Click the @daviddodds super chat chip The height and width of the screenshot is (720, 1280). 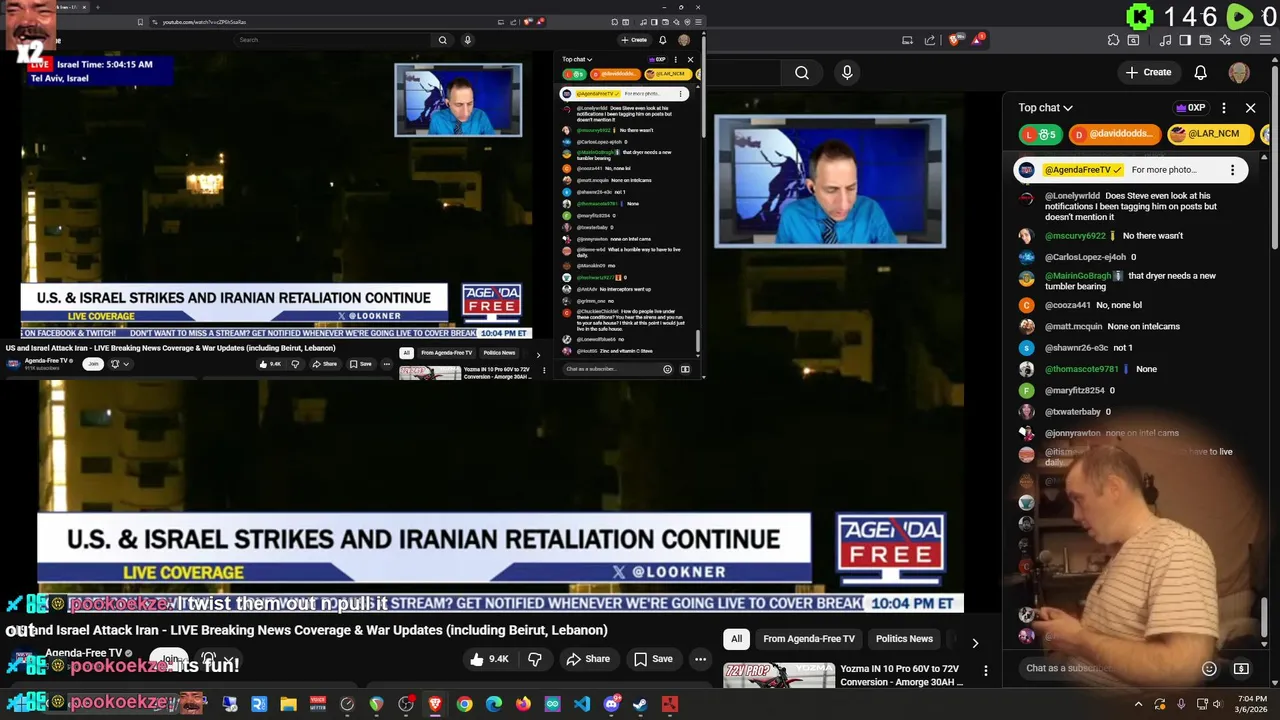[1114, 134]
